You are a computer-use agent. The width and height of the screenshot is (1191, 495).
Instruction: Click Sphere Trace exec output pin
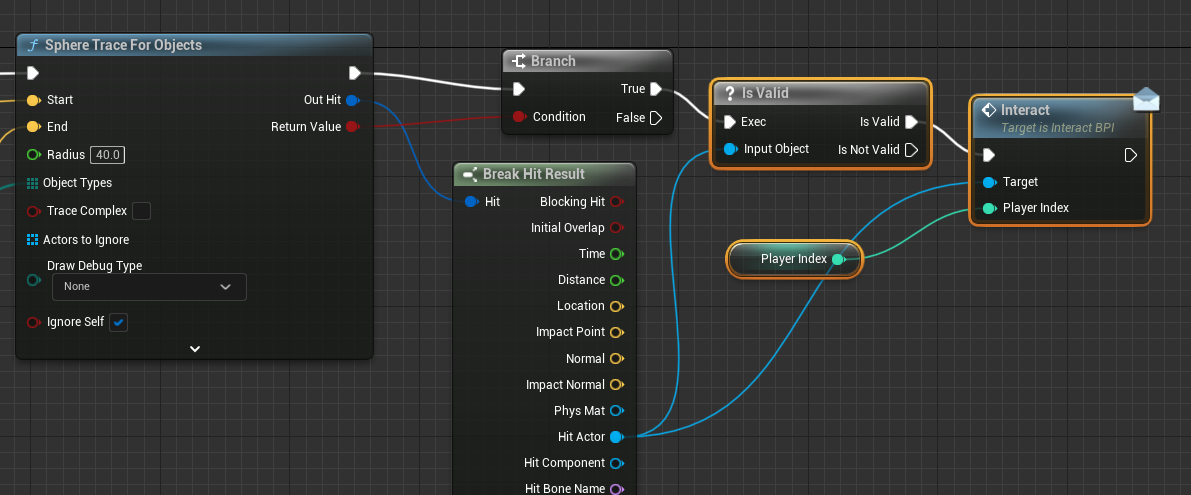(355, 73)
